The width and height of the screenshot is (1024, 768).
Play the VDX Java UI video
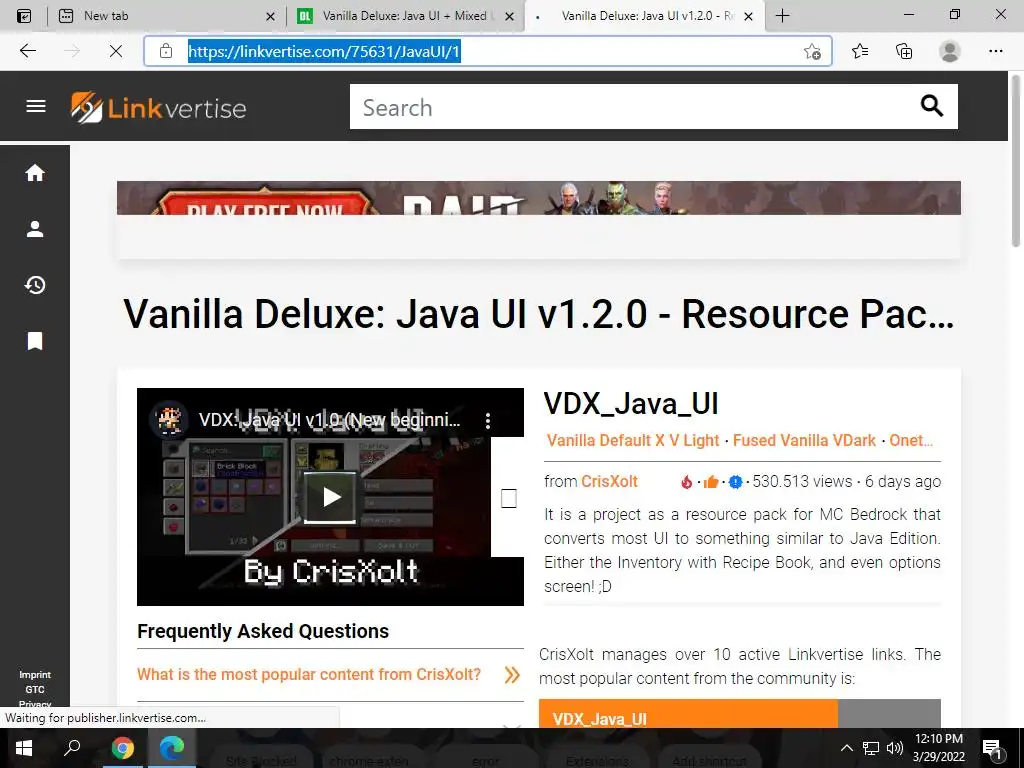330,497
